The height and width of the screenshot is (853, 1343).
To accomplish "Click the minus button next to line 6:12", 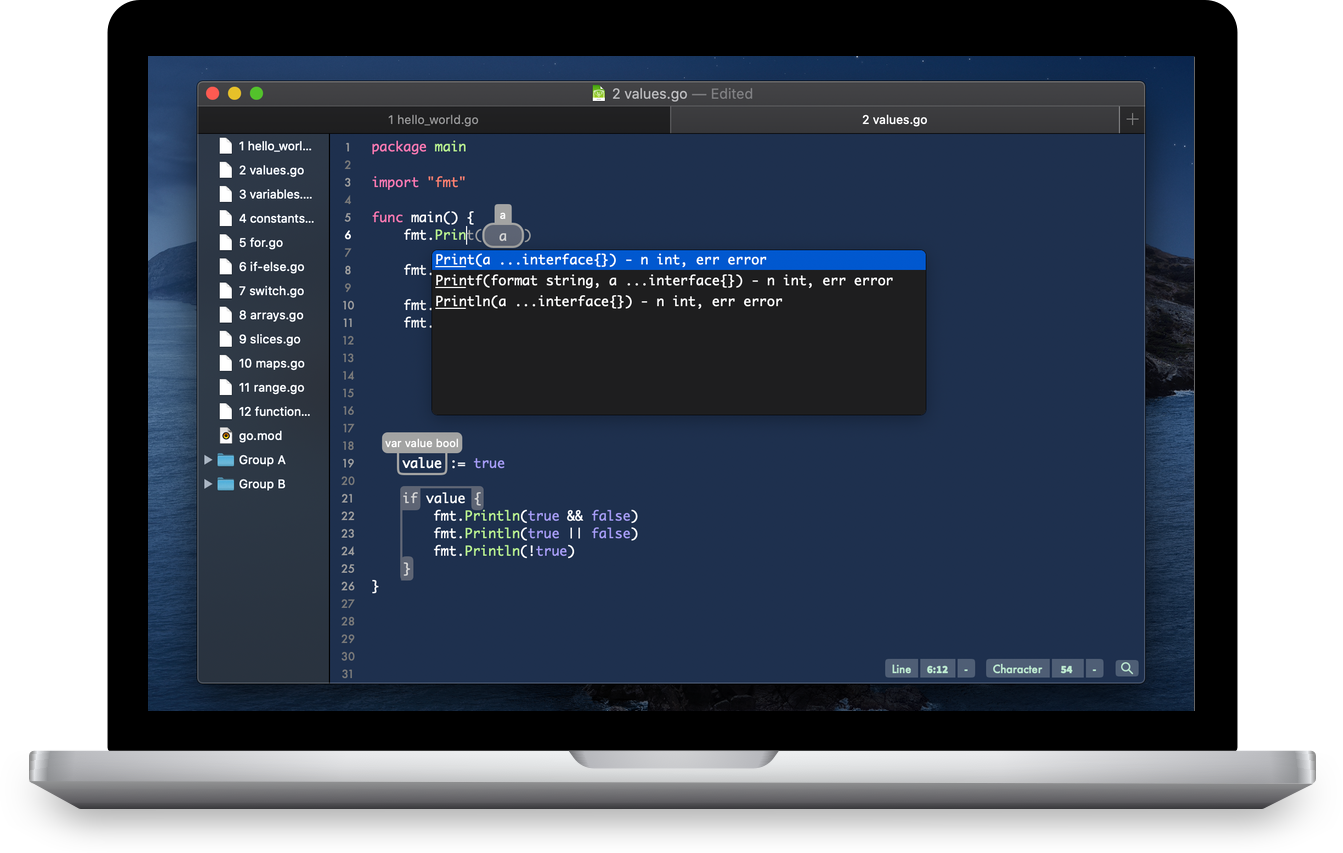I will [x=966, y=669].
